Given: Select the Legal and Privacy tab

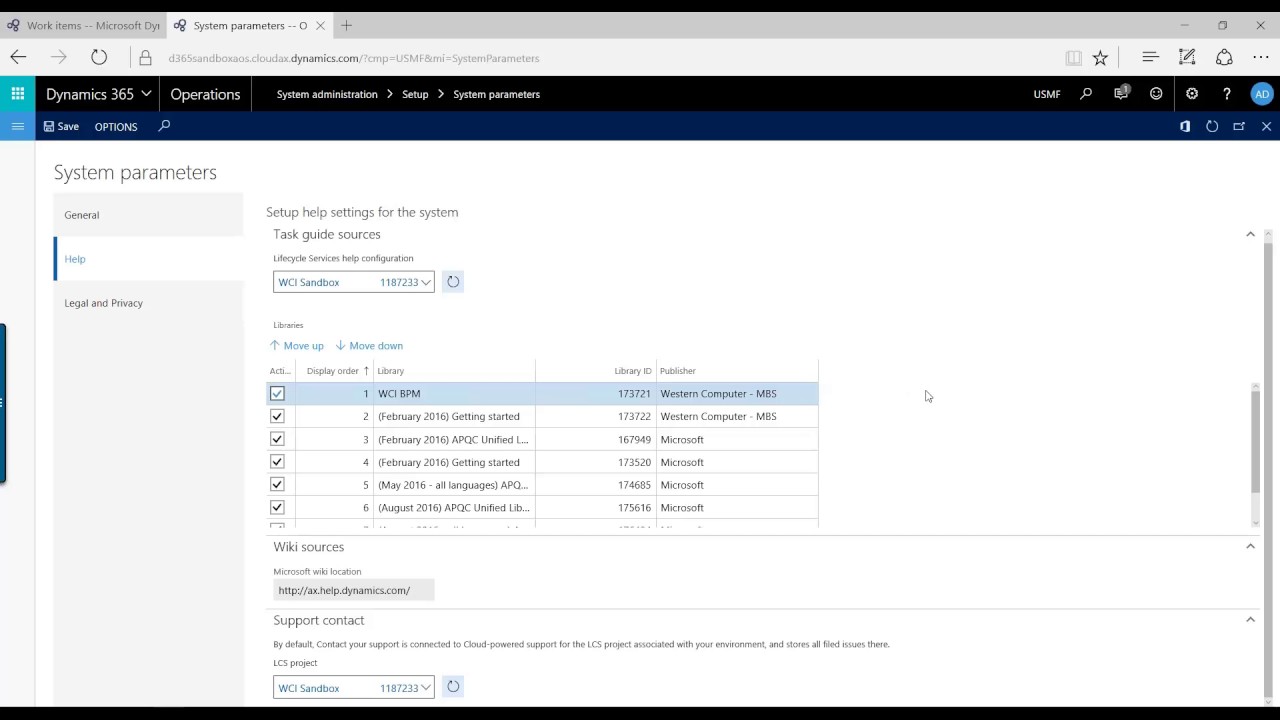Looking at the screenshot, I should pyautogui.click(x=148, y=303).
